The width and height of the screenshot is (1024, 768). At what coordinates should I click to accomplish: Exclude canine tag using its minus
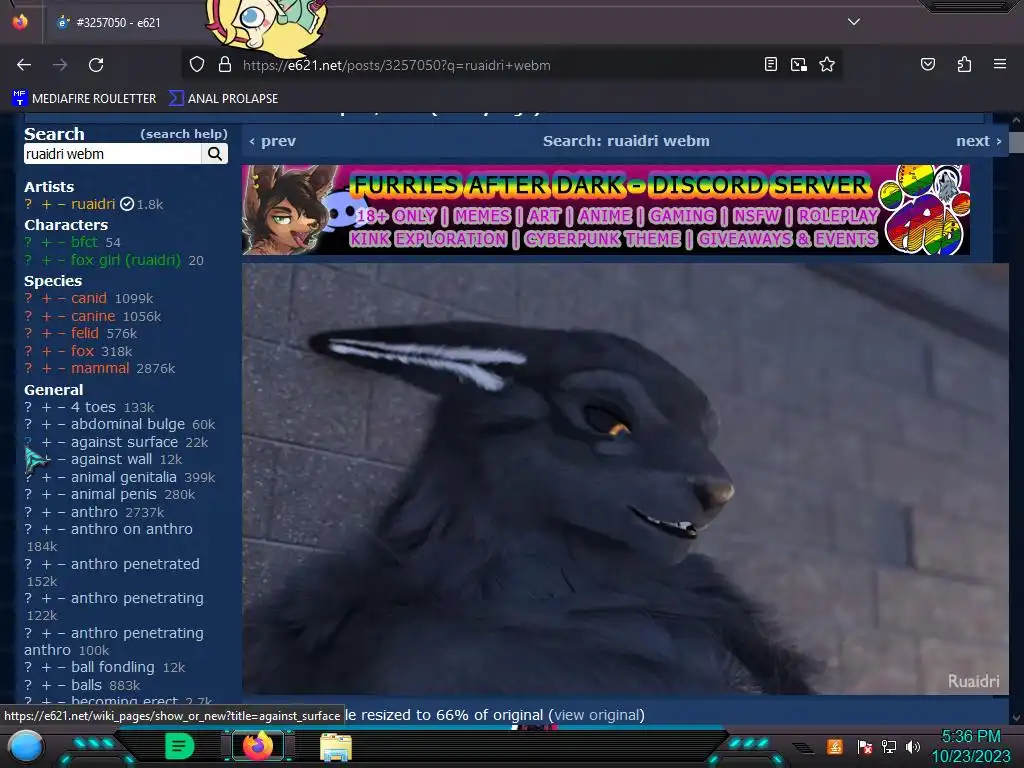61,316
